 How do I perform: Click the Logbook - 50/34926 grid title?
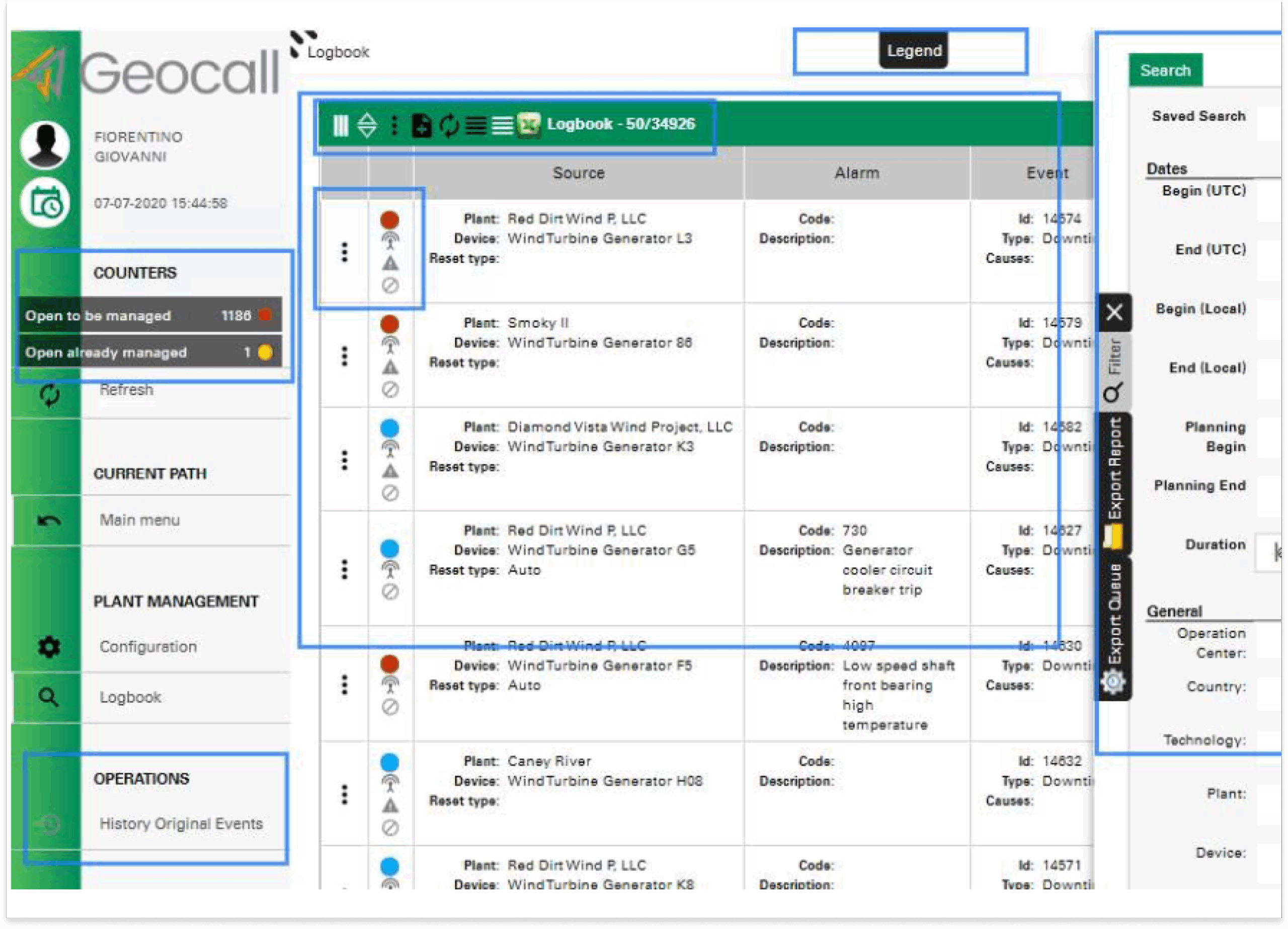pyautogui.click(x=621, y=124)
